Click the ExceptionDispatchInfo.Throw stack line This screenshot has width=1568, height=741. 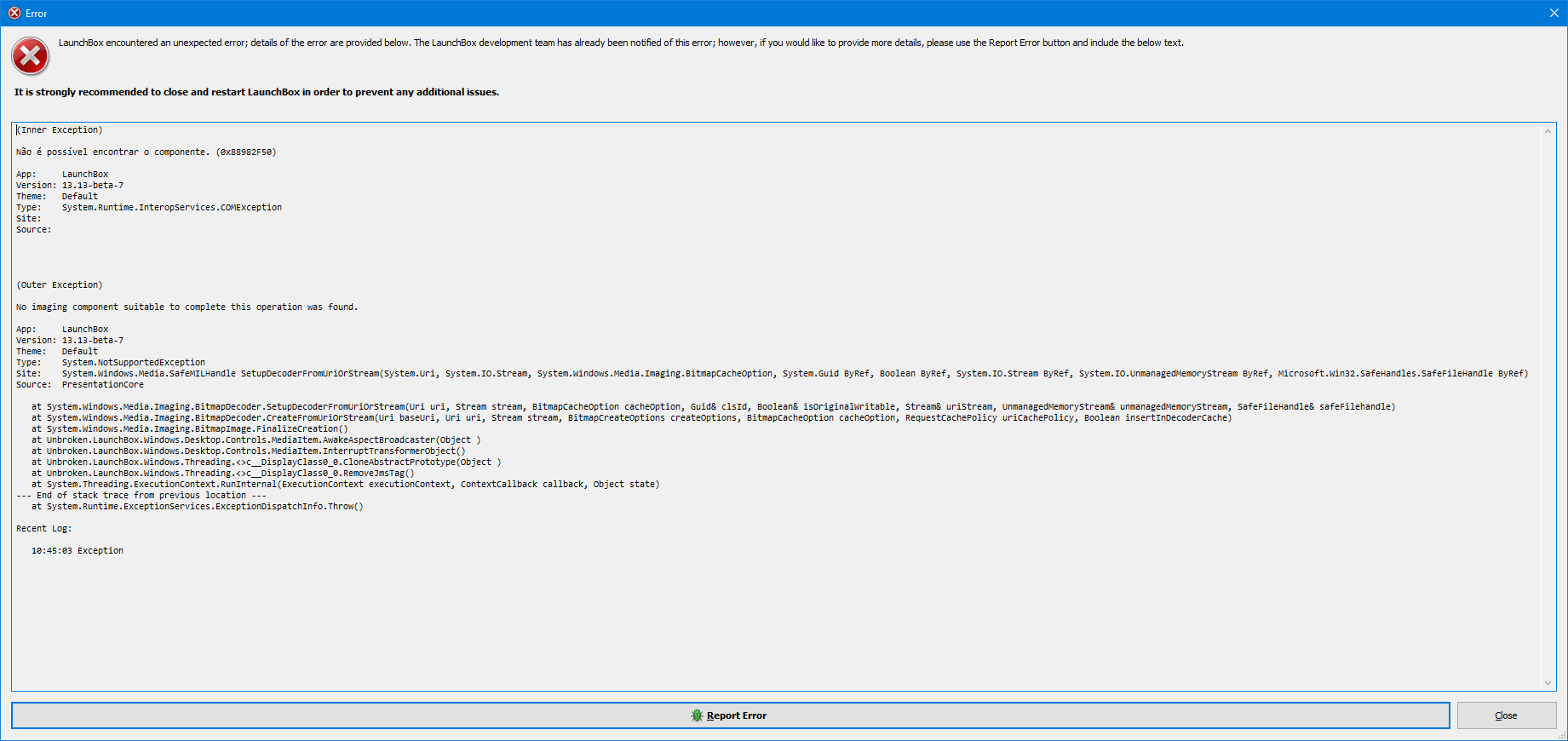[198, 507]
